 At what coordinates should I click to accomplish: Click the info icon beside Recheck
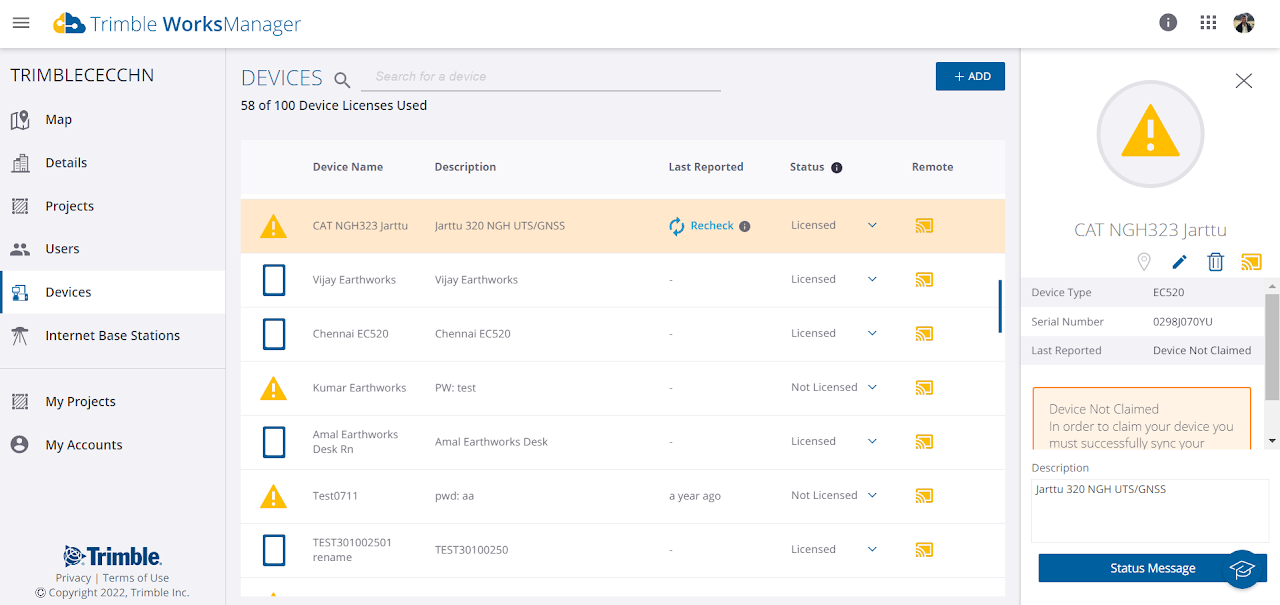pyautogui.click(x=745, y=226)
